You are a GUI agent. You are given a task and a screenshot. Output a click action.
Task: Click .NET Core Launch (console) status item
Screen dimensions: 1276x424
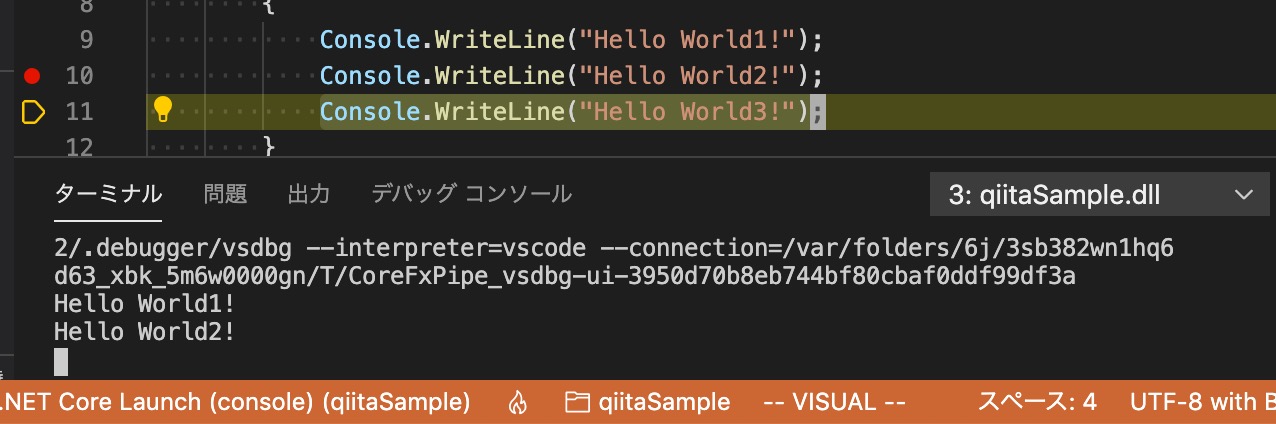(x=236, y=402)
